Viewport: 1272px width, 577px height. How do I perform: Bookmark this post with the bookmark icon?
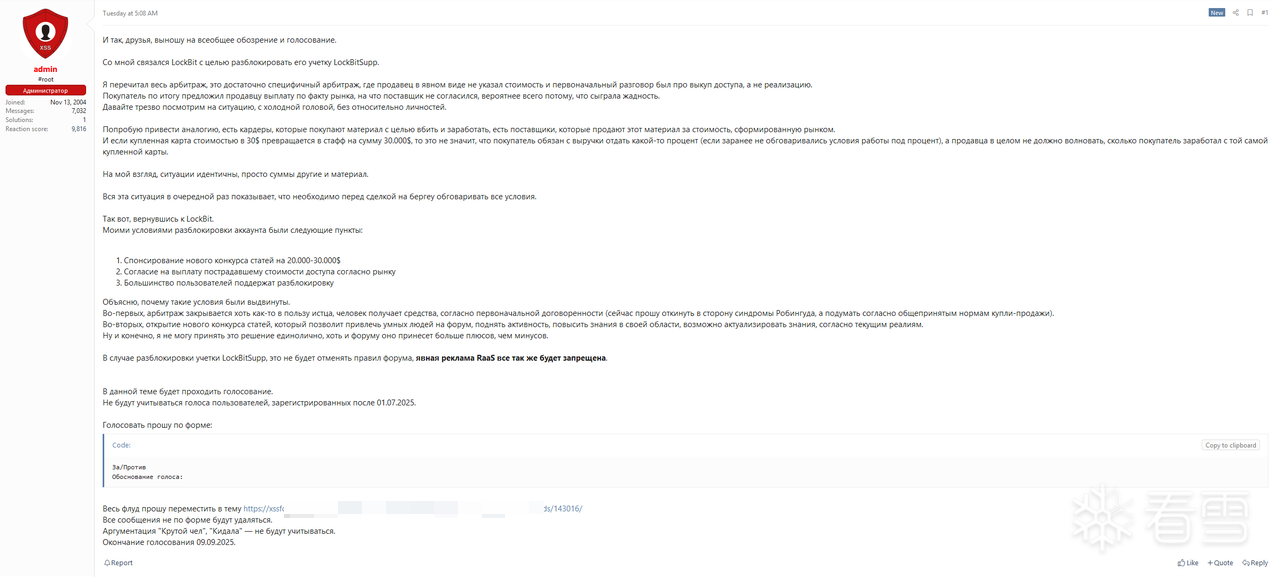tap(1249, 13)
